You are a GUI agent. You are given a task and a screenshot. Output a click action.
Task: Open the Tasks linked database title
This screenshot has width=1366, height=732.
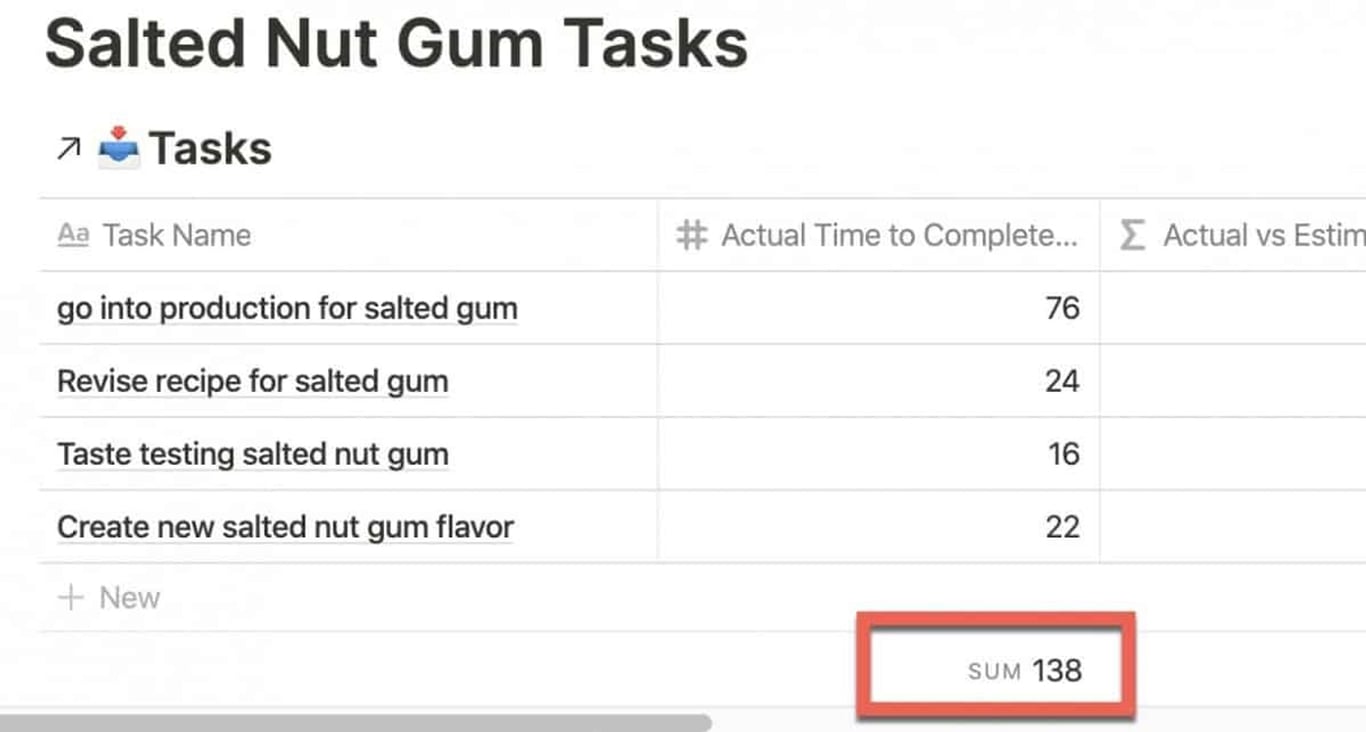(x=211, y=148)
